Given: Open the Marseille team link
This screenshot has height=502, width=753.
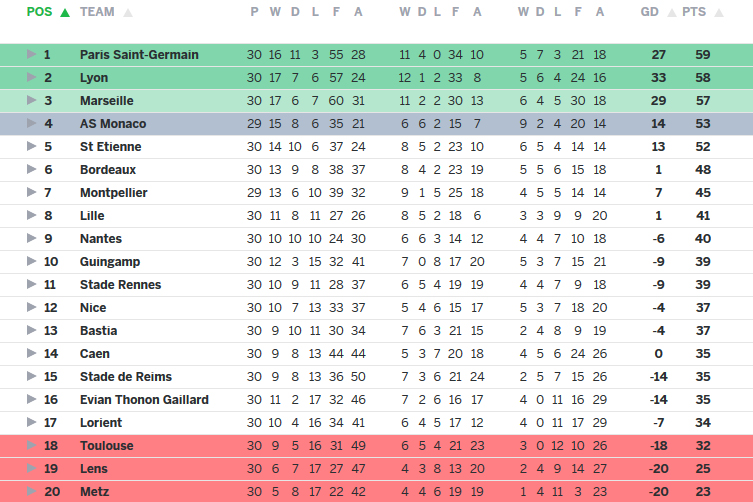Looking at the screenshot, I should tap(106, 101).
